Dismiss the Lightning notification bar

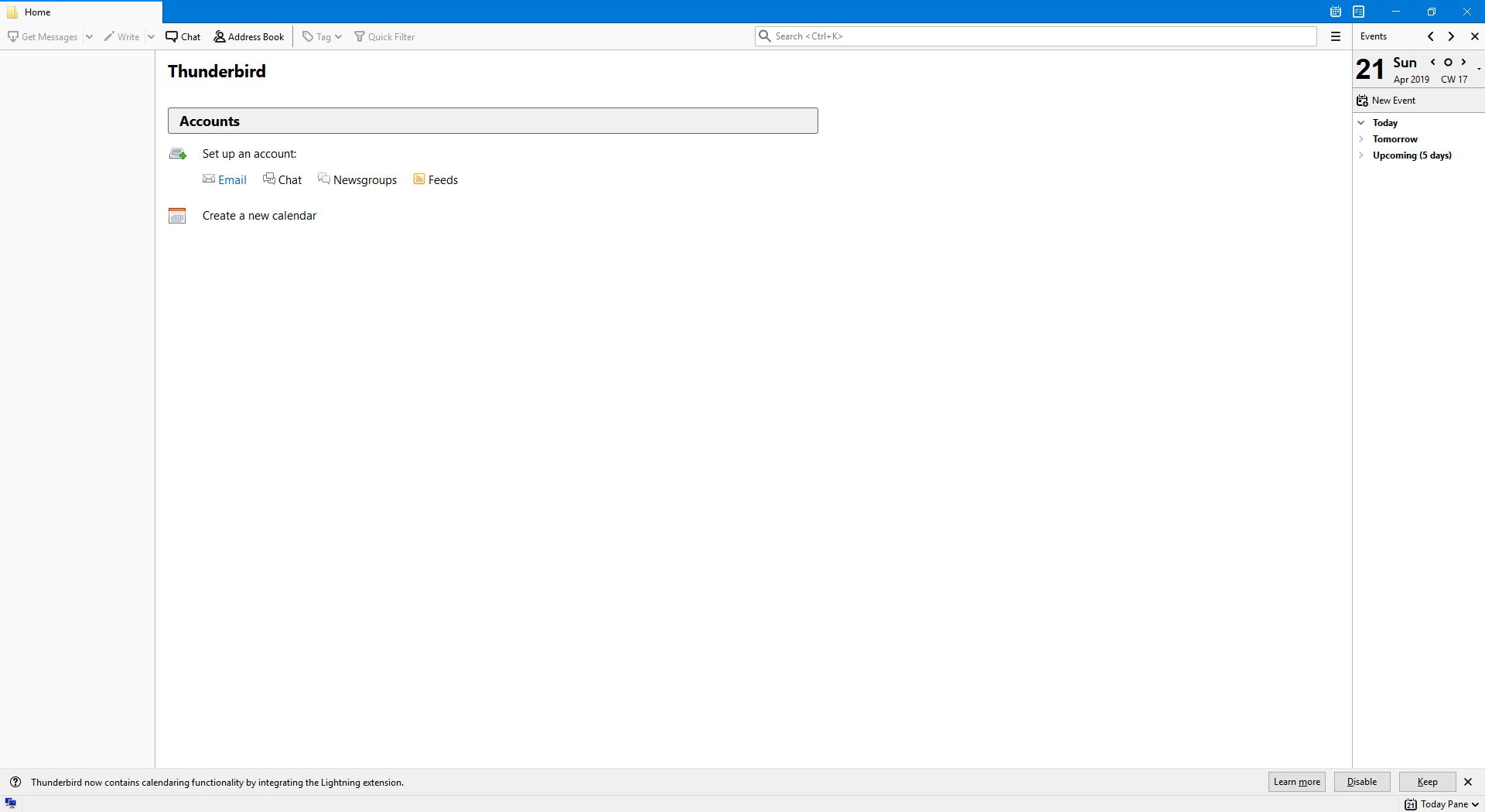click(1468, 782)
